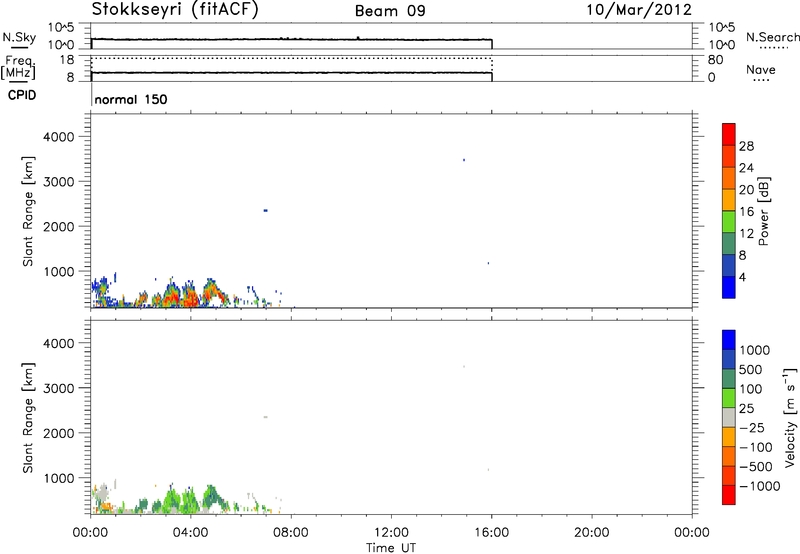Screen dimensions: 800x554
Task: Click the gray -25 to 25 Velocity swatch
Action: pos(729,417)
